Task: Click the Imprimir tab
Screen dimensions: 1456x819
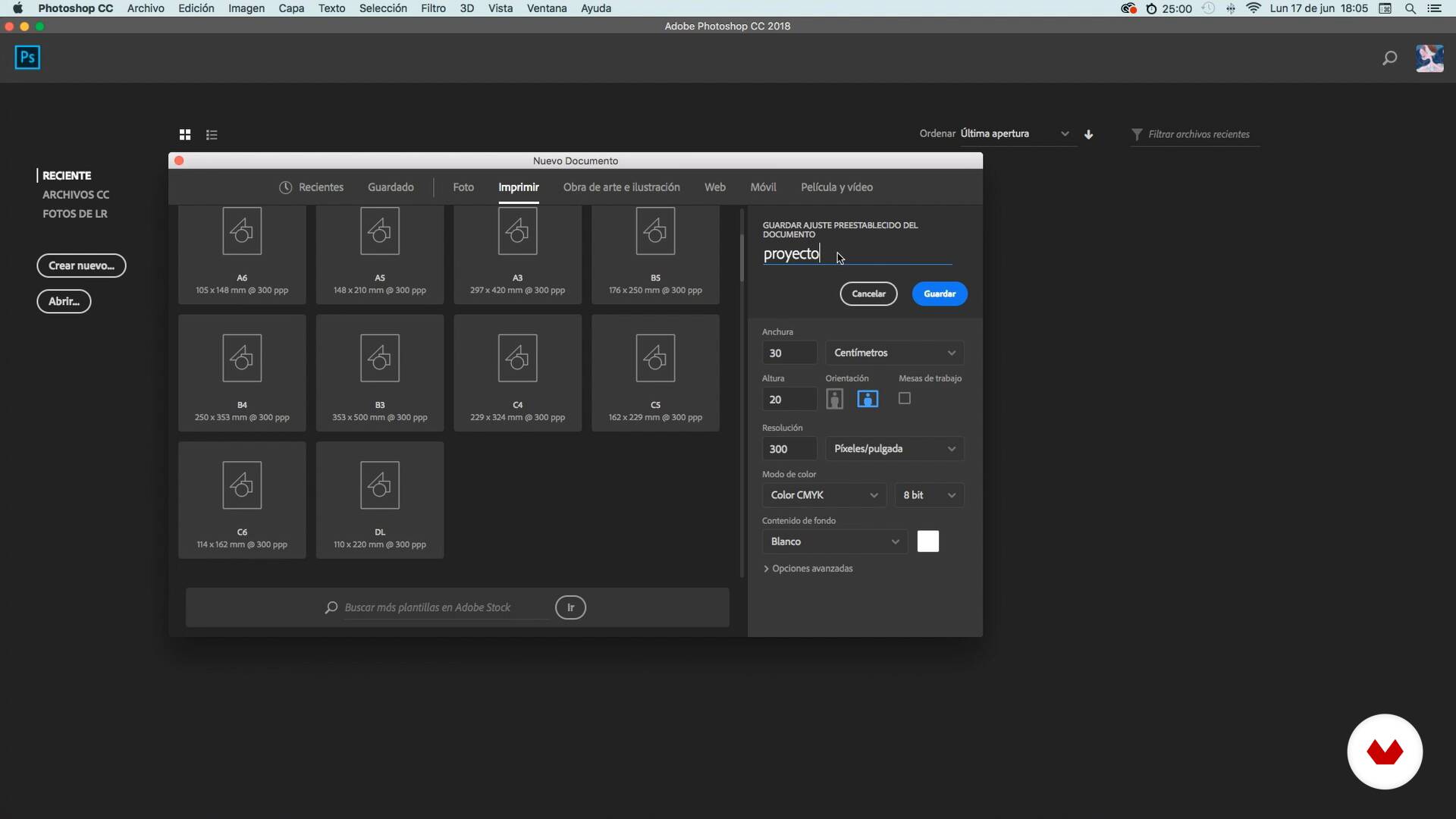Action: point(519,187)
